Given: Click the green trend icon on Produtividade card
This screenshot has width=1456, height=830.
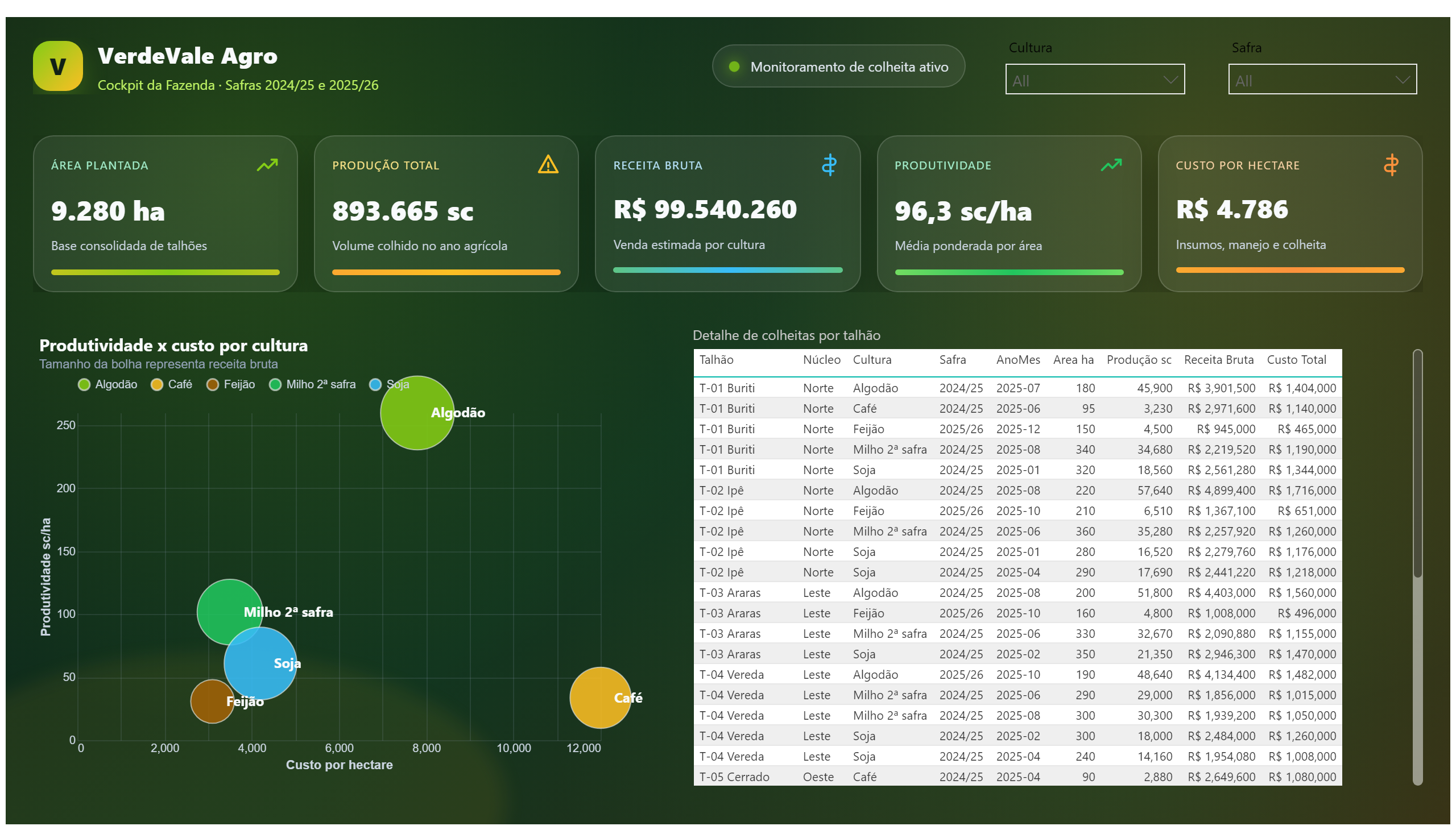Looking at the screenshot, I should [1111, 165].
